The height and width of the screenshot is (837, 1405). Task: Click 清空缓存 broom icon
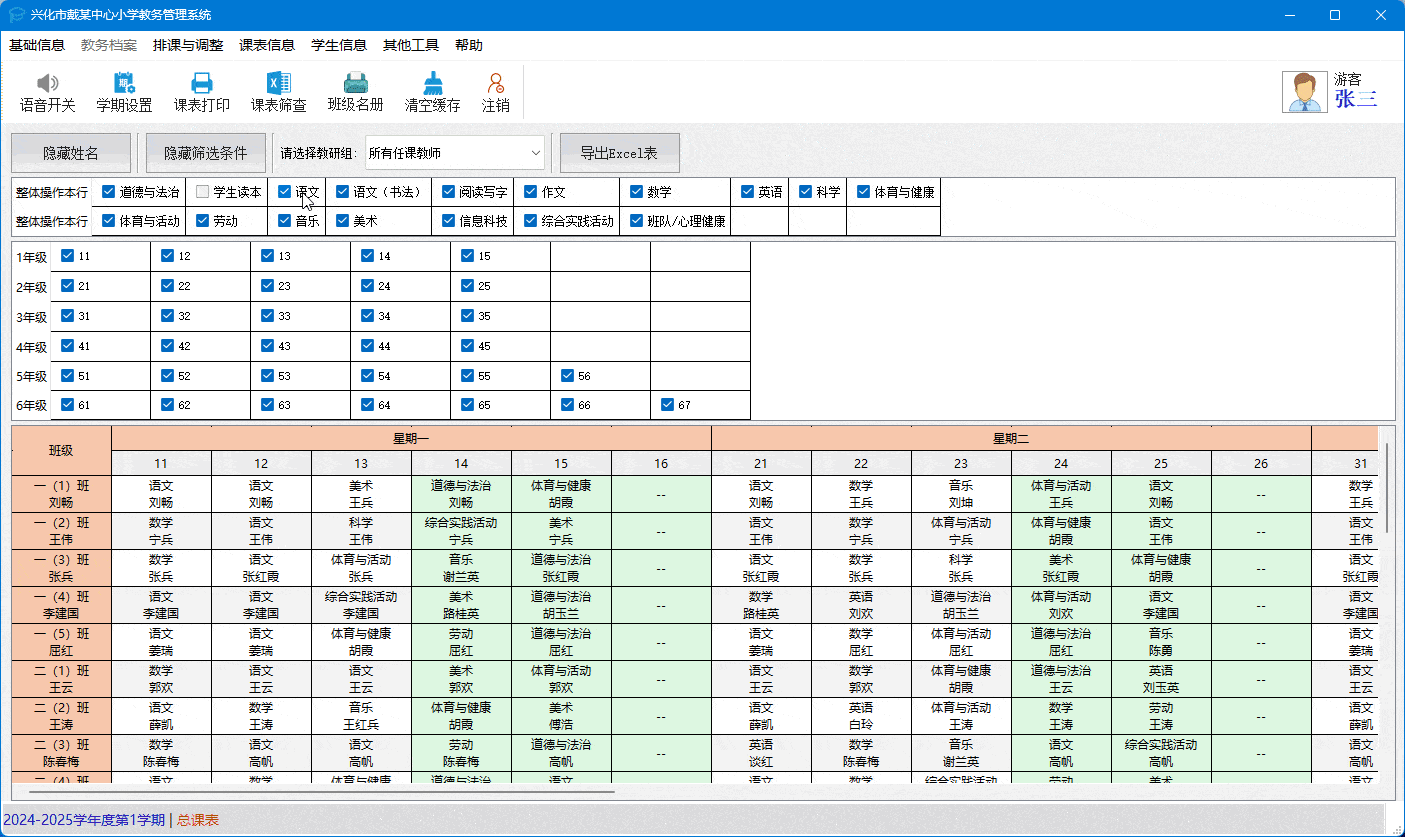432,84
